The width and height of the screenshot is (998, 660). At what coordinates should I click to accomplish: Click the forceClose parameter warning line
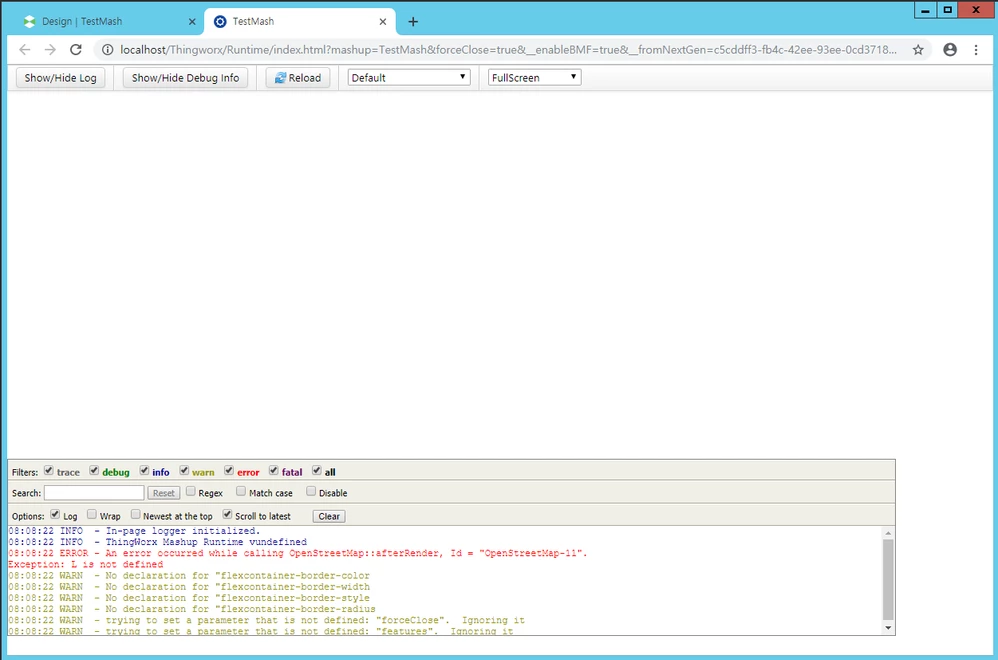point(267,620)
